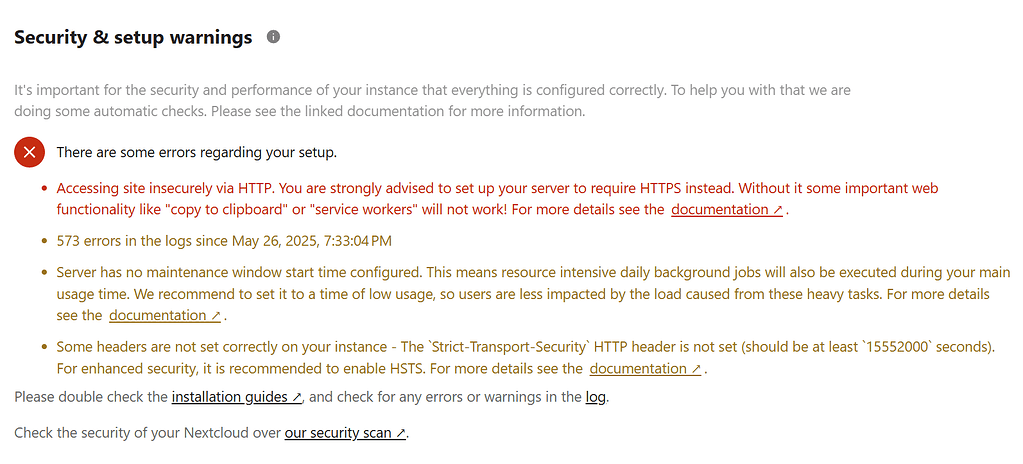
Task: Click the bullet before the maintenance window warning
Action: (44, 273)
